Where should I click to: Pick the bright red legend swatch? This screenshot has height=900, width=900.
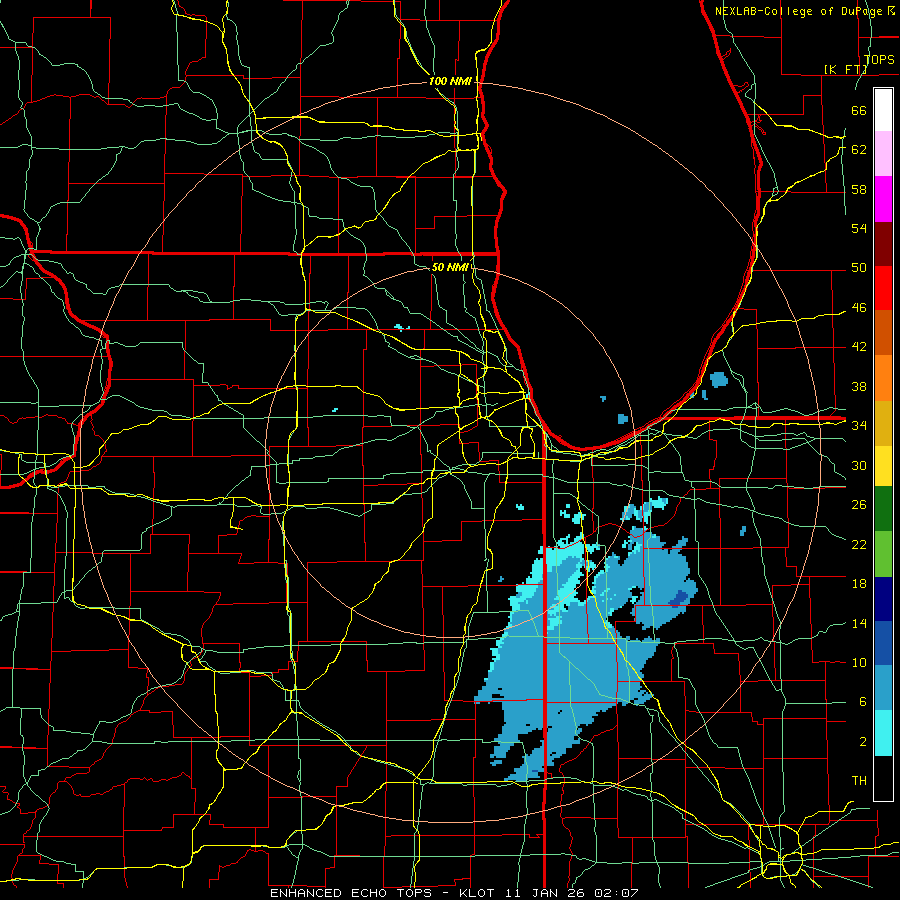883,288
